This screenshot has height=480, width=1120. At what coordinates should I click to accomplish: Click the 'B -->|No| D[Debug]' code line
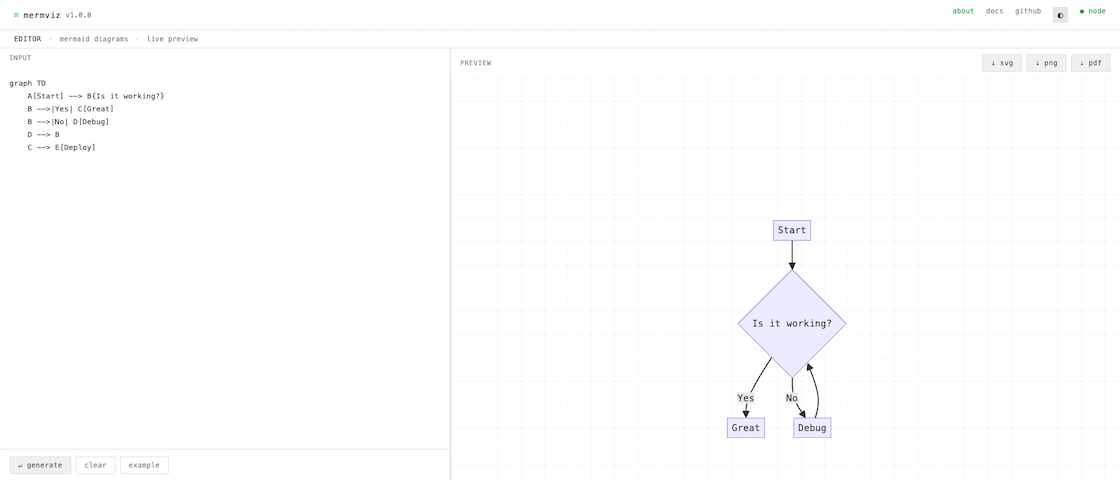click(69, 122)
